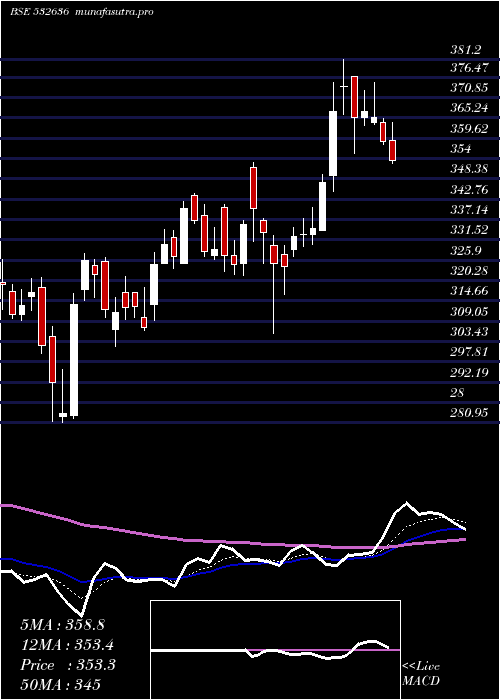Click the 342.76 price level label
The width and height of the screenshot is (500, 700).
469,190
